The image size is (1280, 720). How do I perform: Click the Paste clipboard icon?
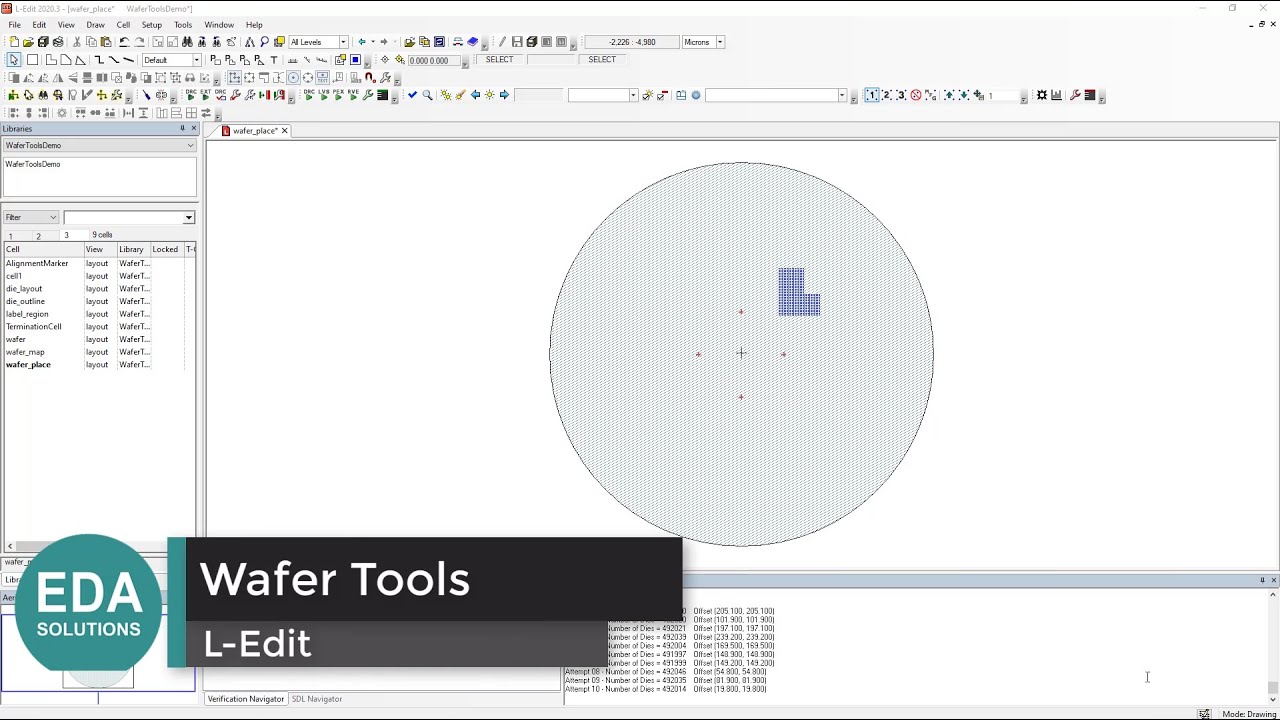106,42
